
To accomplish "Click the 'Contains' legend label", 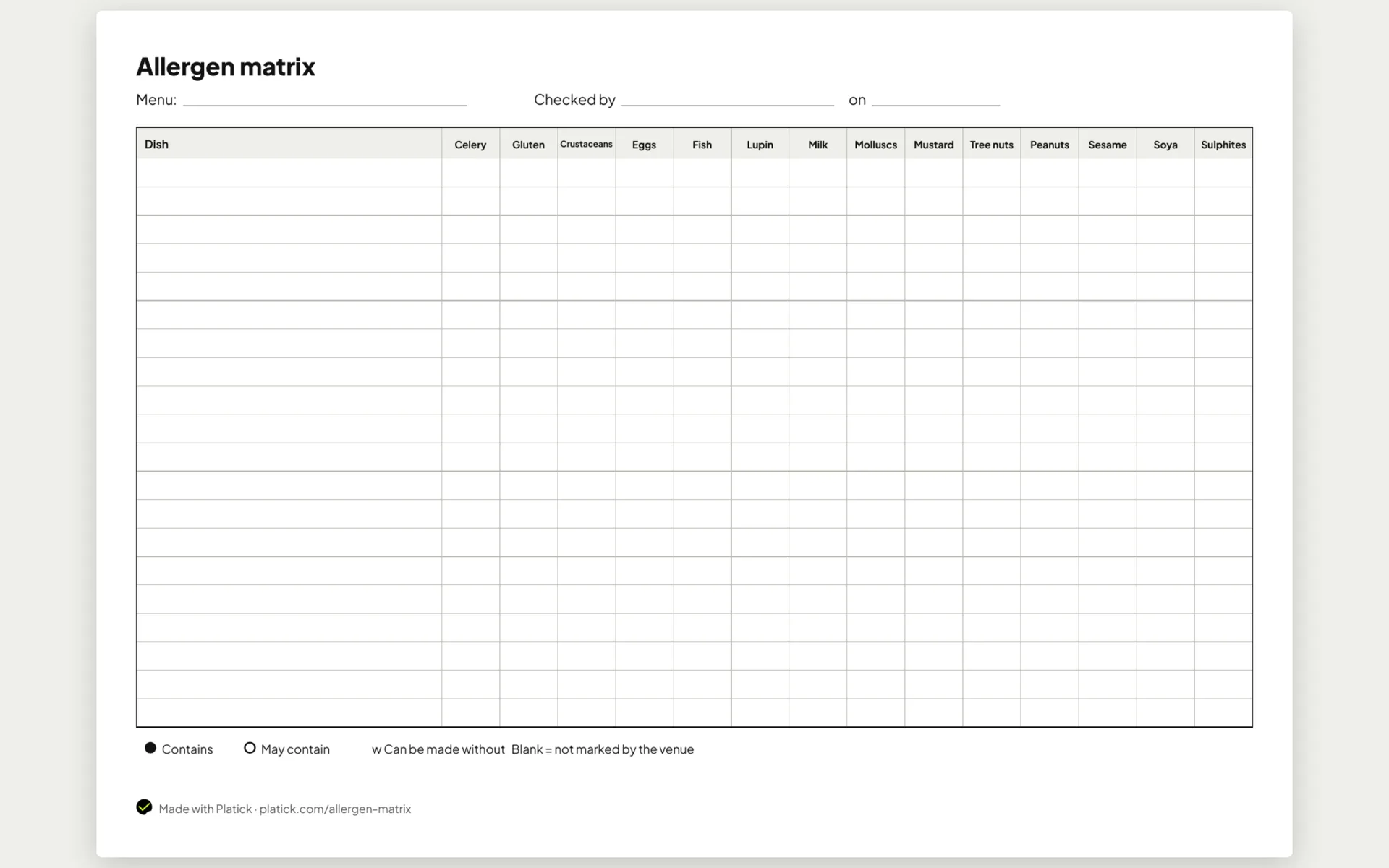I will pos(187,749).
